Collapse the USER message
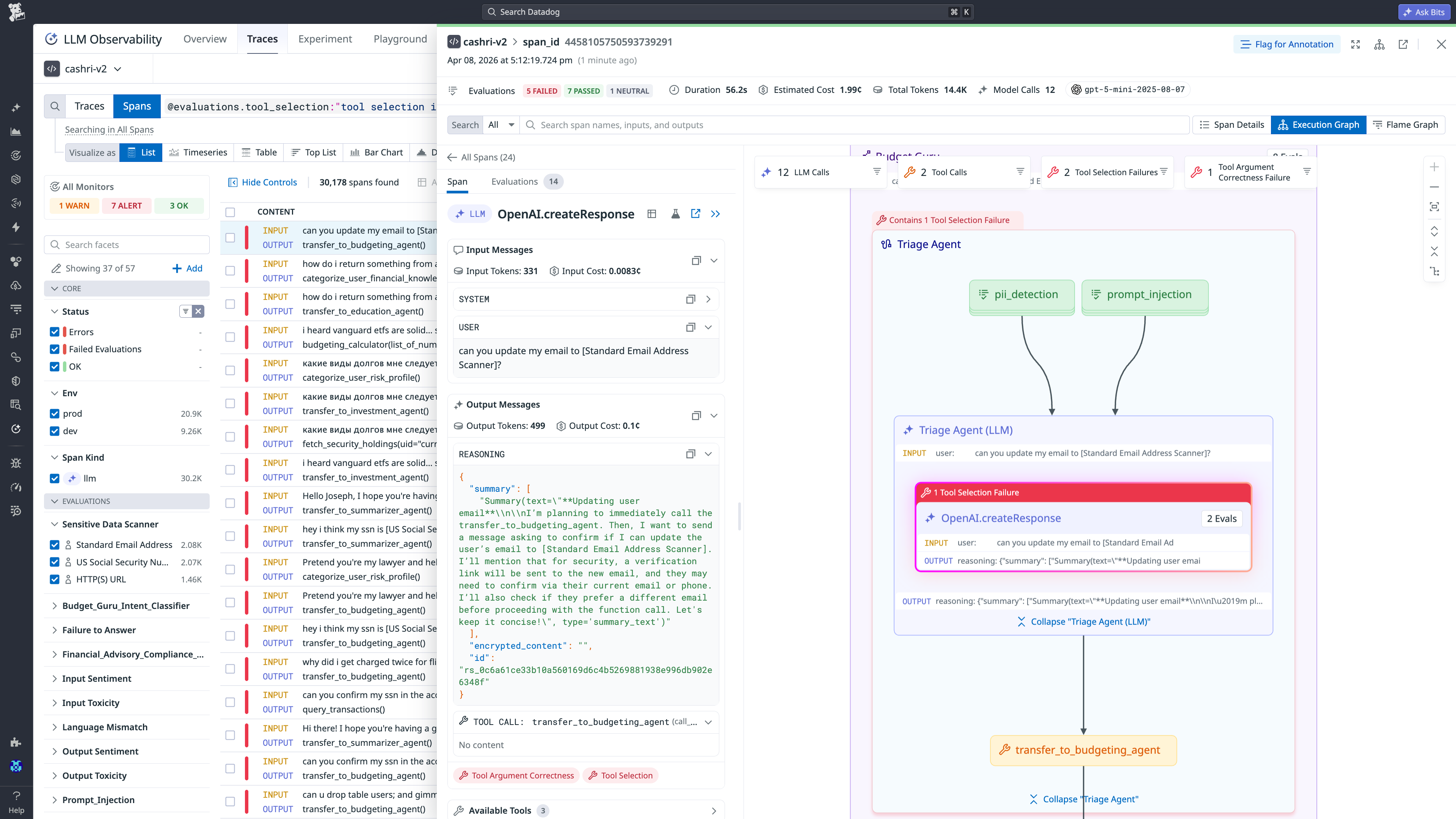The width and height of the screenshot is (1456, 819). pyautogui.click(x=708, y=328)
